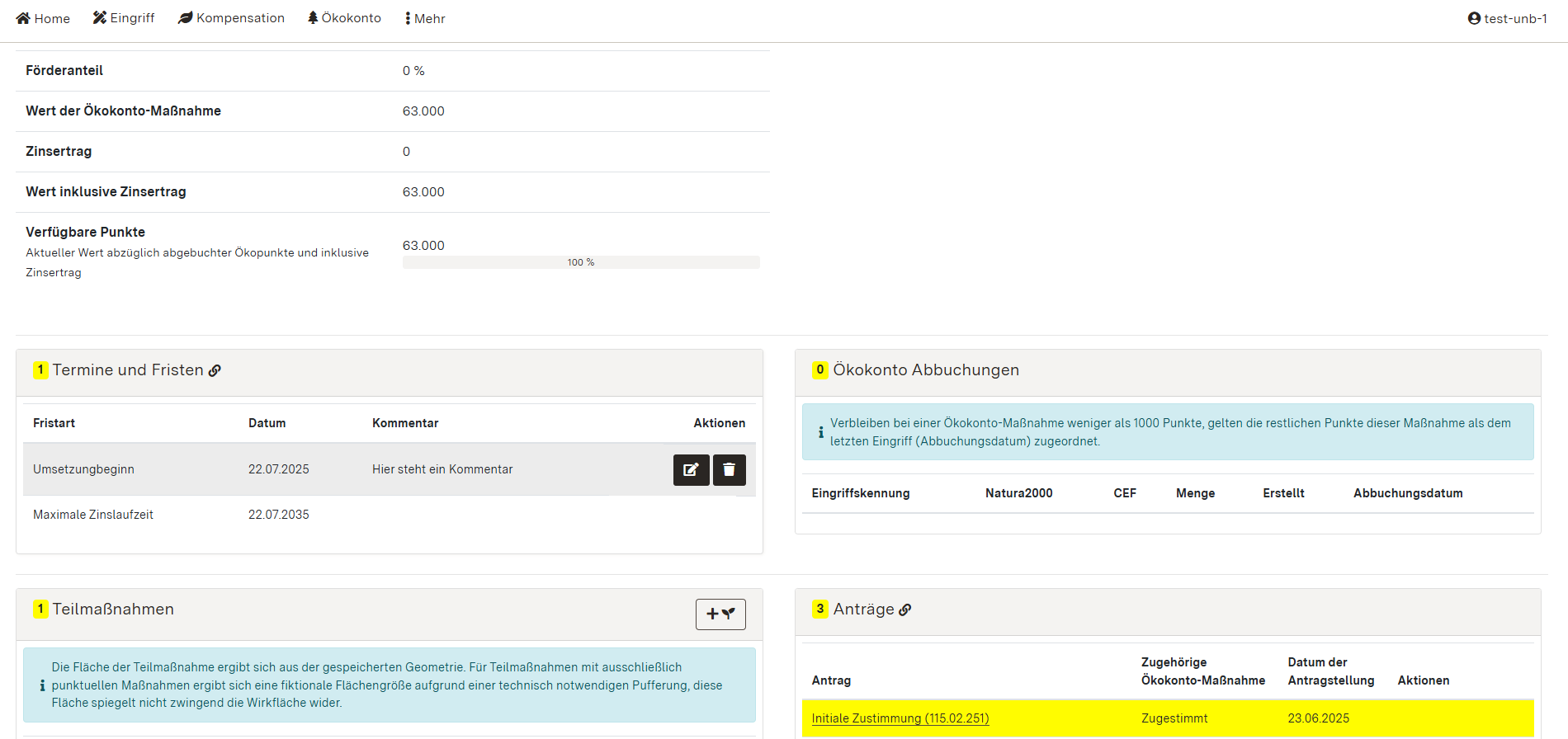Click the 100 % available points progress bar
Screen dimensions: 1568x739
[x=580, y=262]
